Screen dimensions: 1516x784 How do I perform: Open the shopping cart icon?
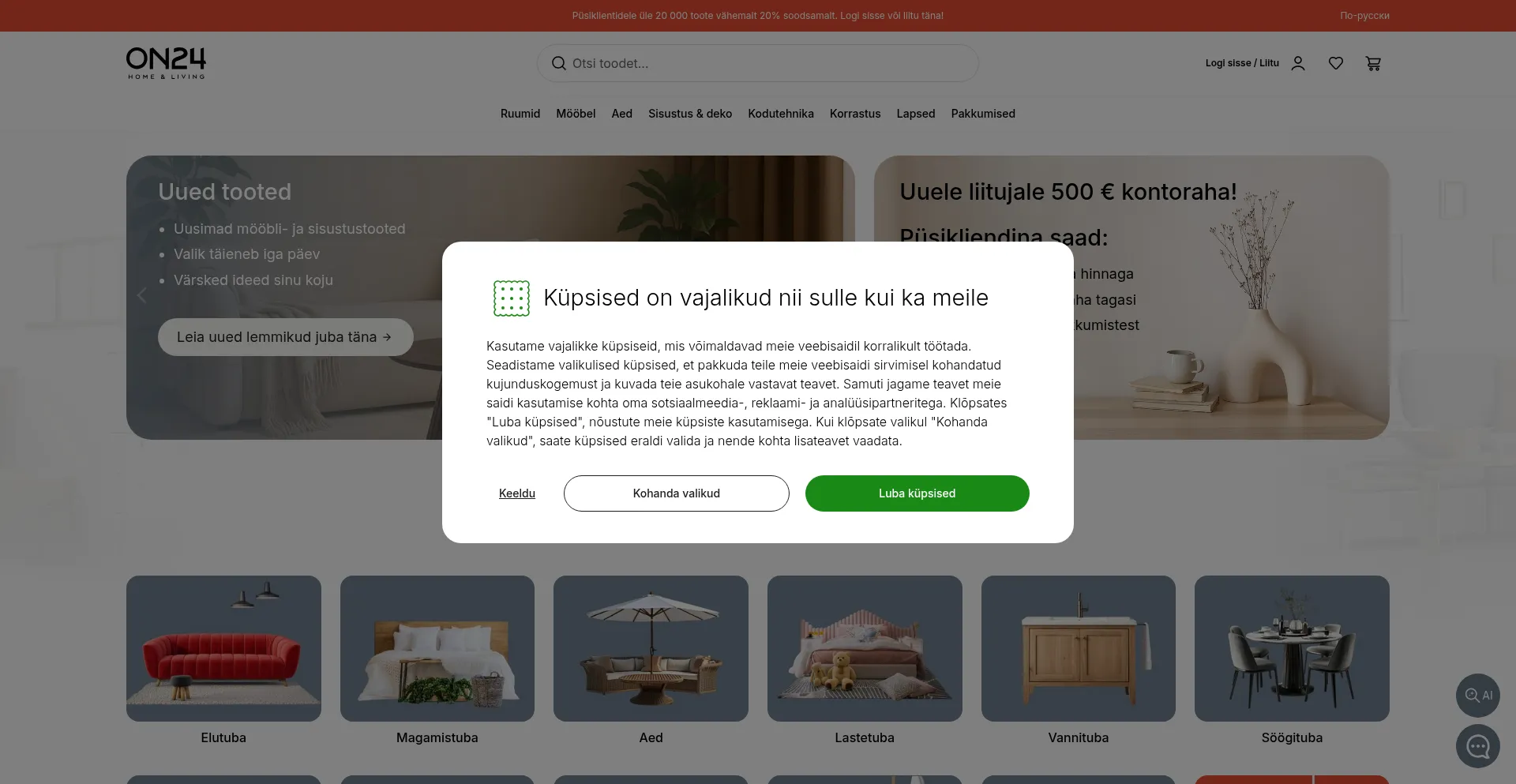[1374, 63]
